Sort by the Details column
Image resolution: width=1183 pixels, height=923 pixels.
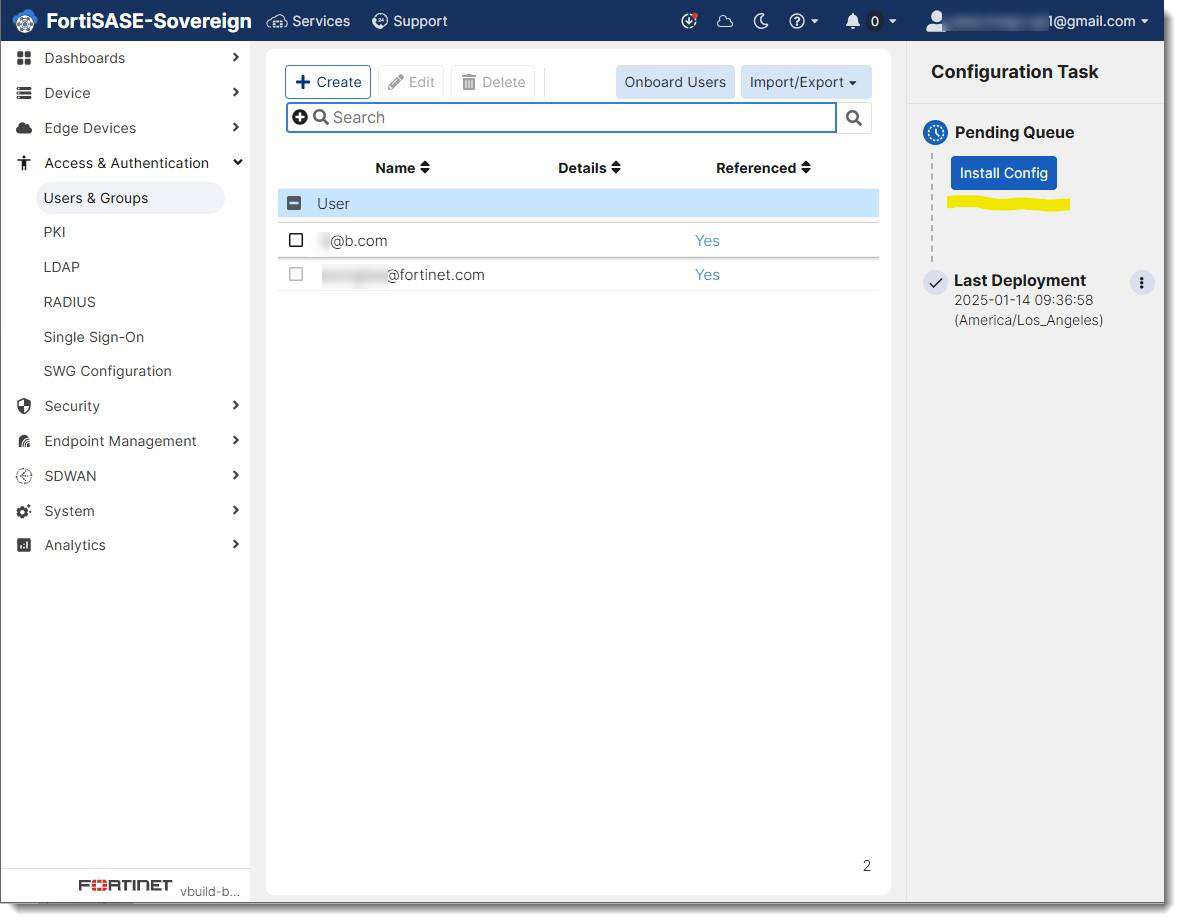(x=589, y=168)
